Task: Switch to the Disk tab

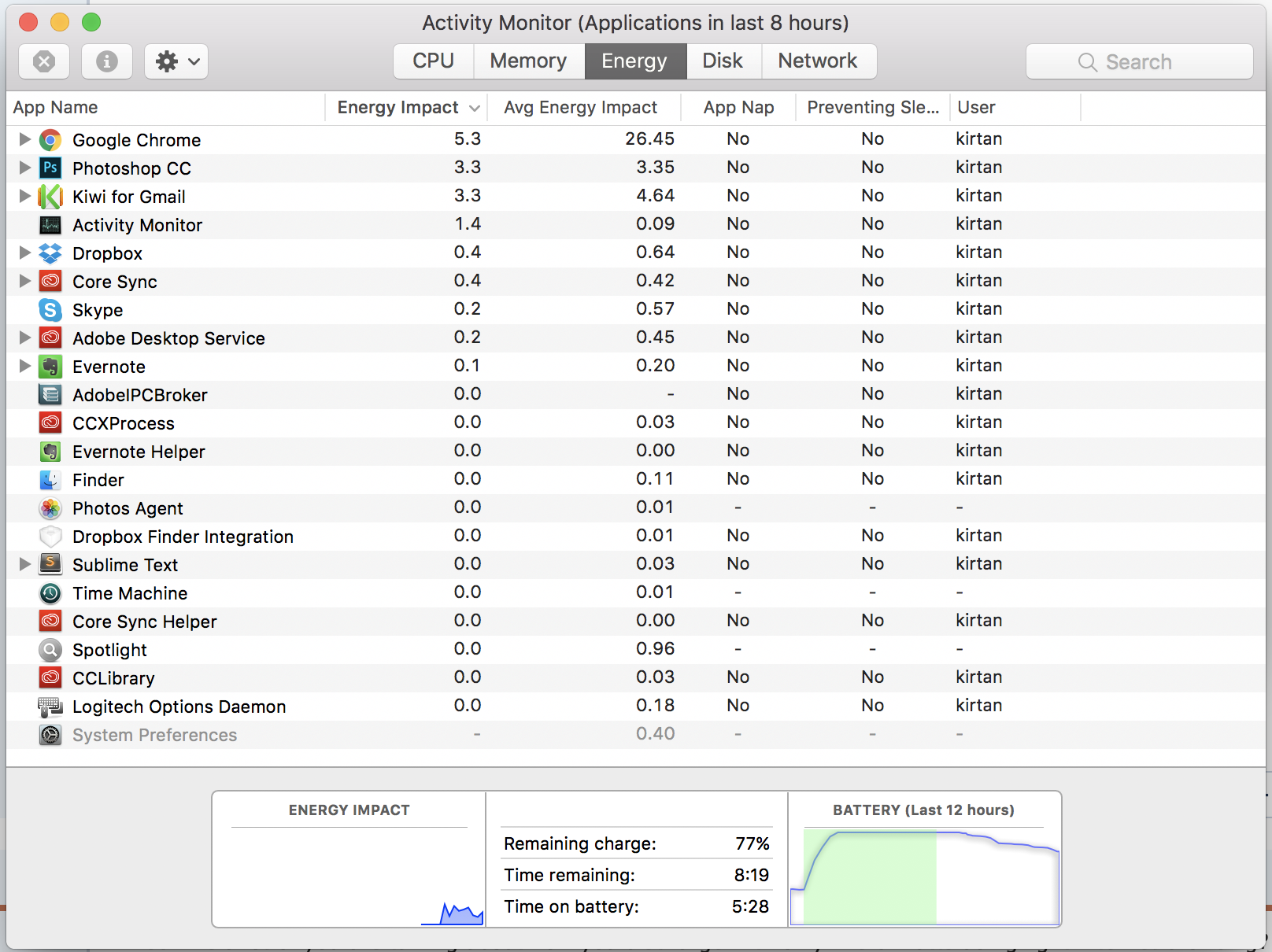Action: coord(723,61)
